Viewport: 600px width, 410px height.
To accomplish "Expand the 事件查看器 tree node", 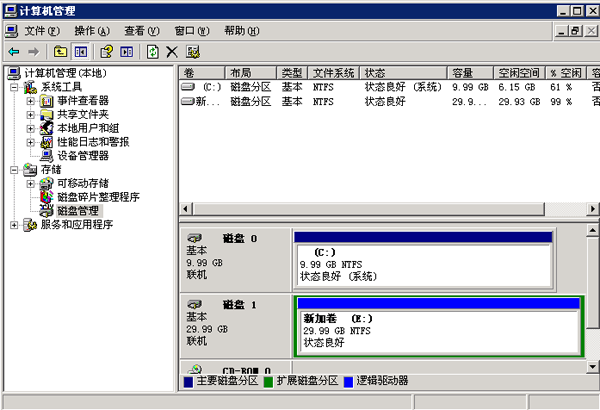I will coord(31,101).
